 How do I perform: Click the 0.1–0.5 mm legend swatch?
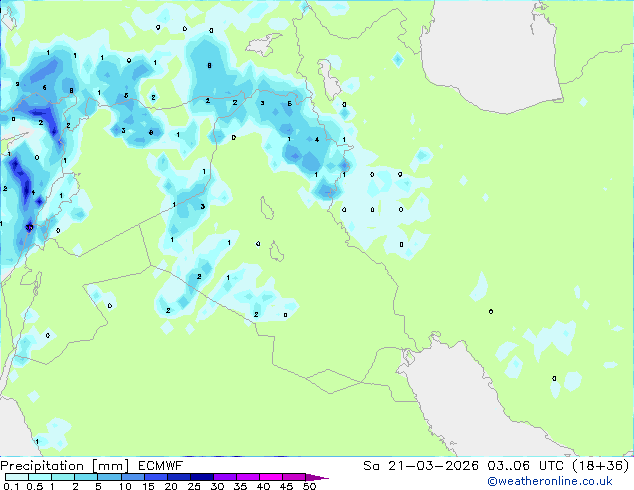click(17, 477)
